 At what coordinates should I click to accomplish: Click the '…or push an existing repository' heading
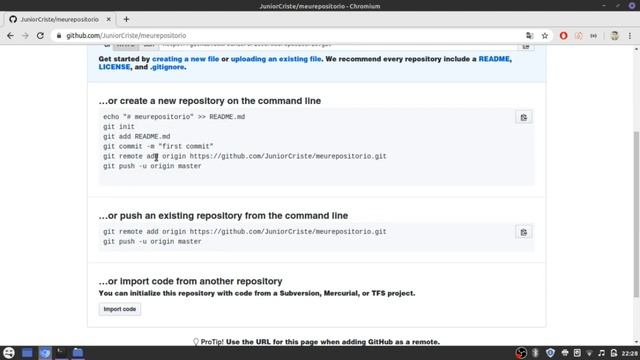coord(223,216)
